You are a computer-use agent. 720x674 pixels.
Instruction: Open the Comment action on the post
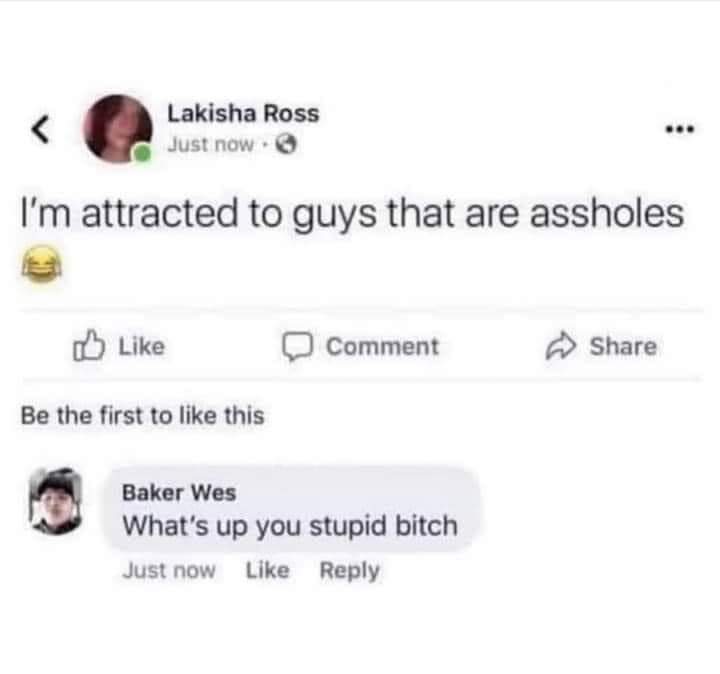click(360, 347)
